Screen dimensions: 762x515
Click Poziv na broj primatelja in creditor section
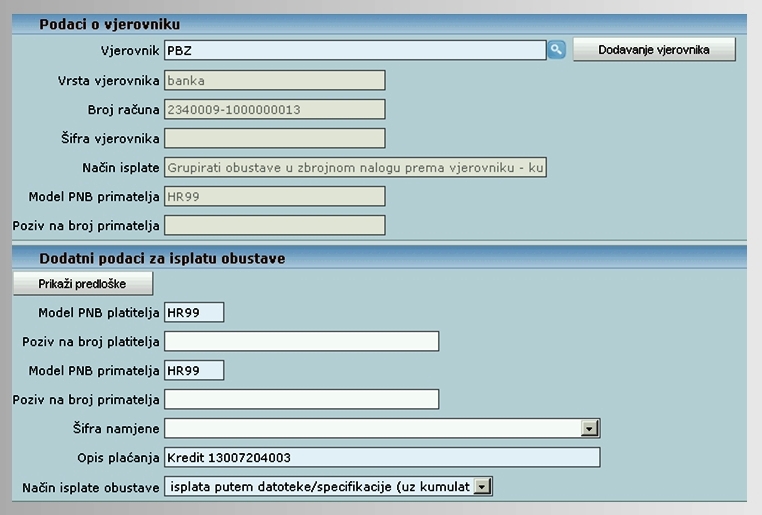coord(274,226)
